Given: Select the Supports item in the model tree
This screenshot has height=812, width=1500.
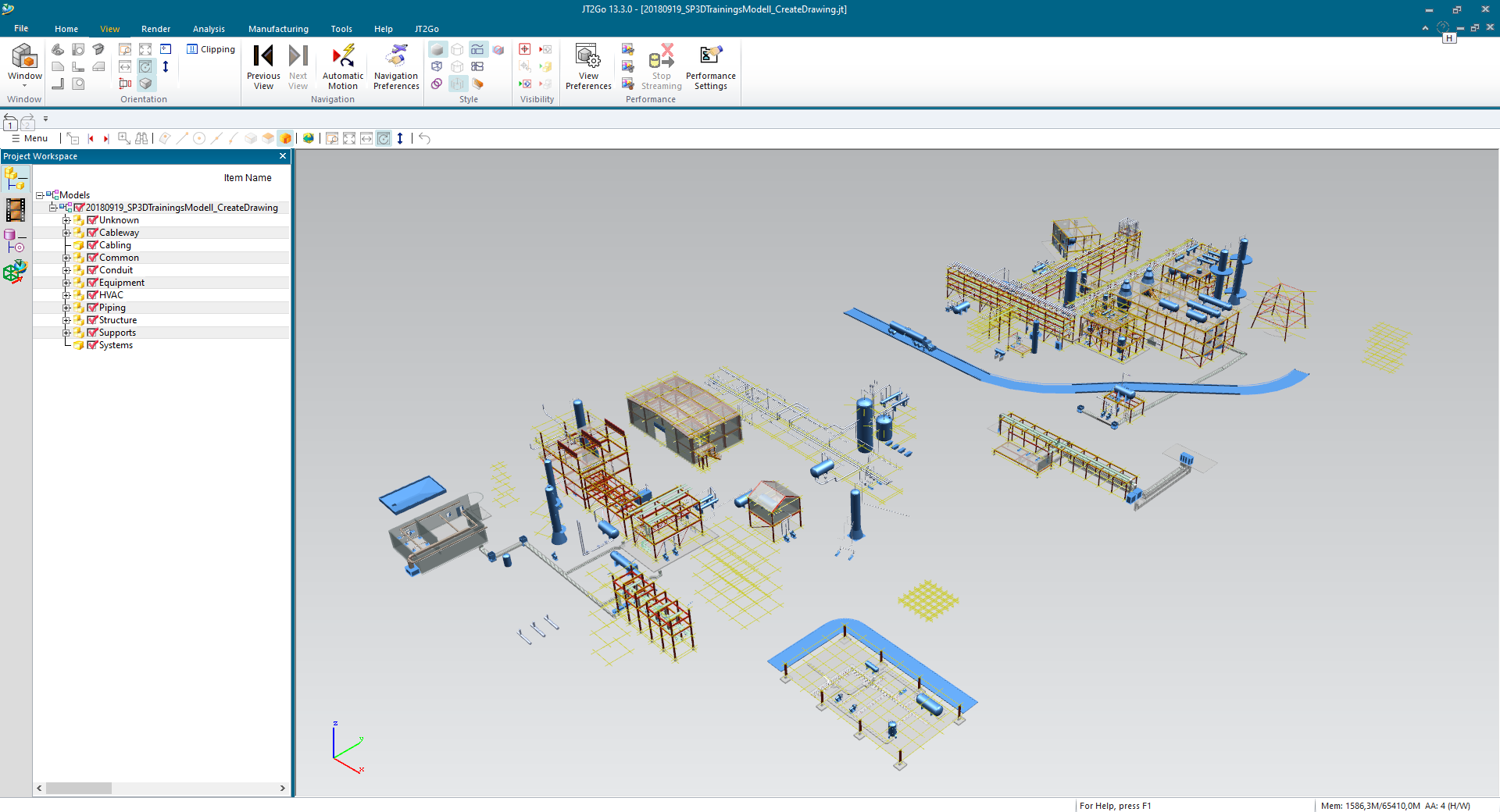Looking at the screenshot, I should pos(117,333).
